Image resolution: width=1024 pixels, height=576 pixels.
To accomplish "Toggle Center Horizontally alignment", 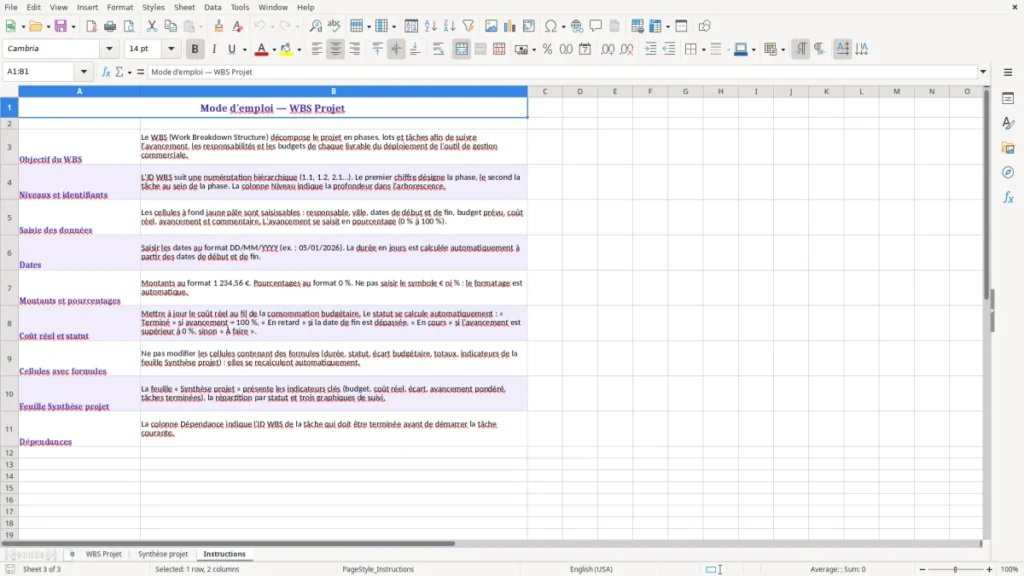I will [336, 49].
